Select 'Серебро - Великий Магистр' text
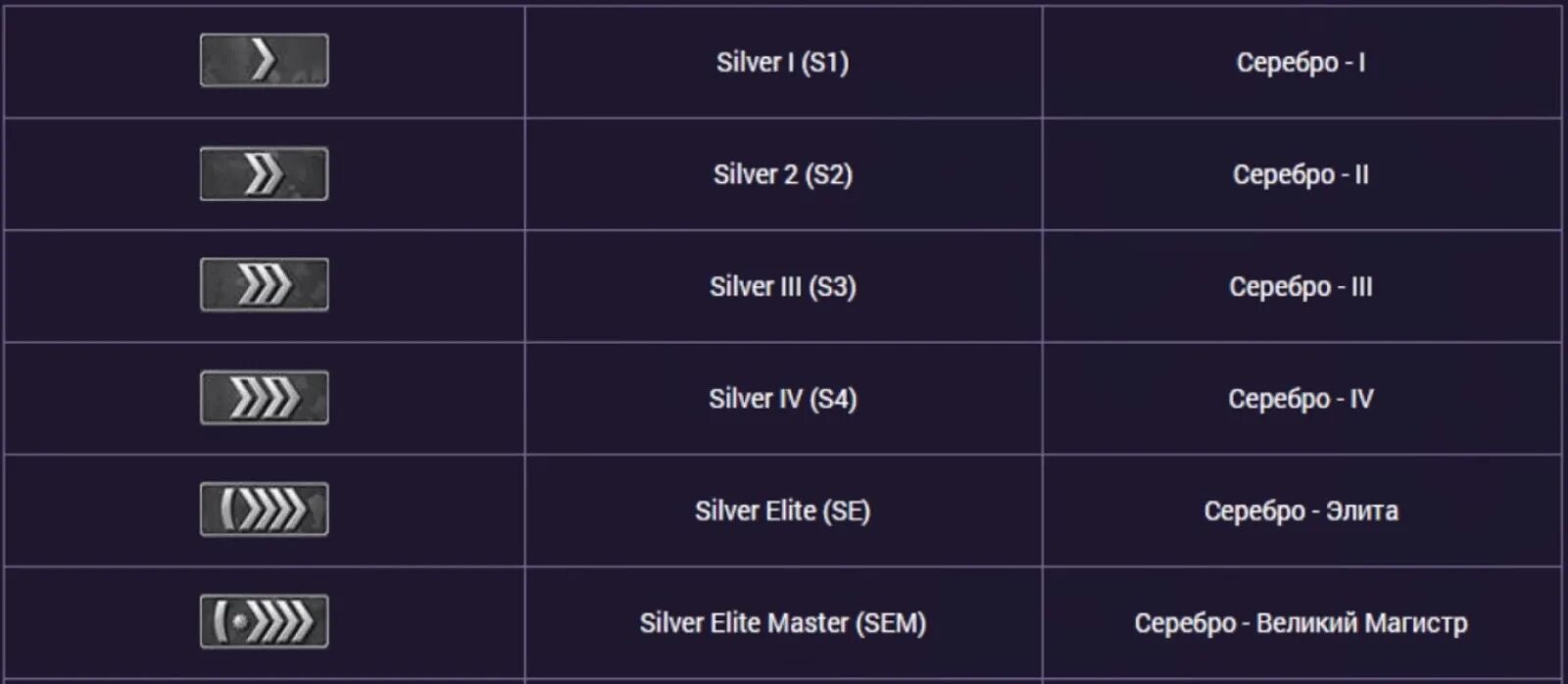The width and height of the screenshot is (1568, 684). coord(1300,623)
